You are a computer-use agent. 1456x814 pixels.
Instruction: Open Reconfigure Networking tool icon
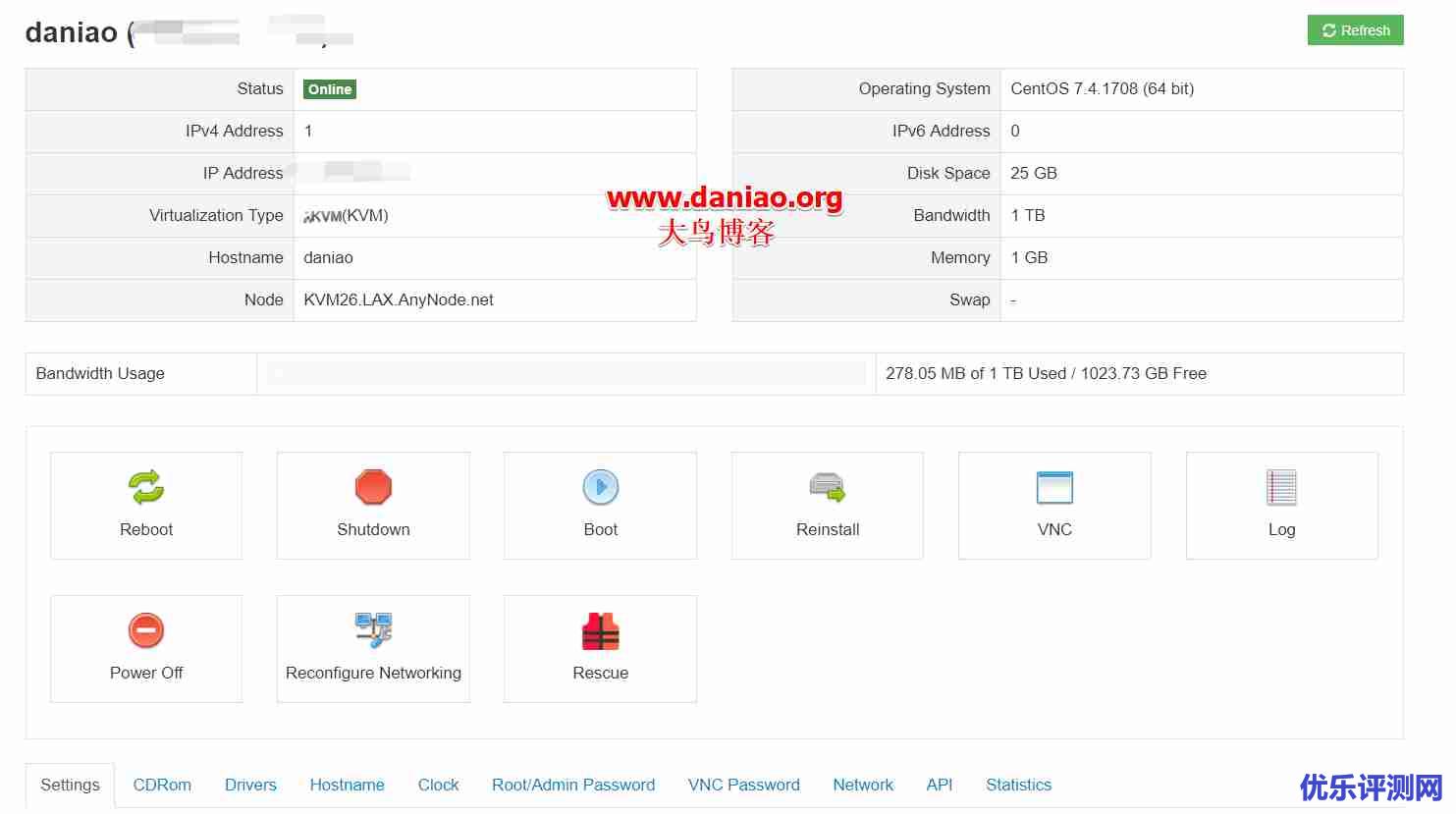click(x=373, y=630)
